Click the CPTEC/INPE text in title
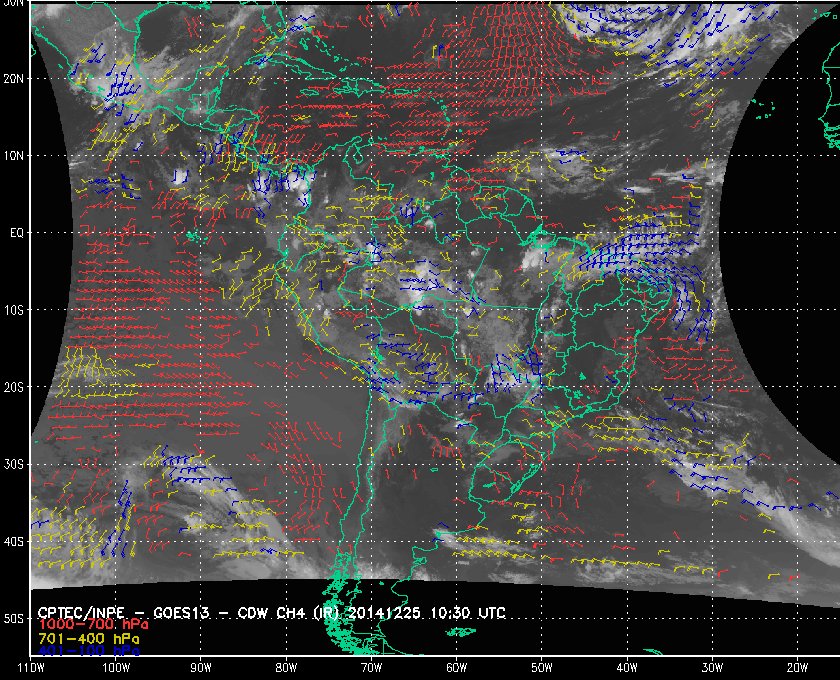The height and width of the screenshot is (680, 840). (81, 613)
